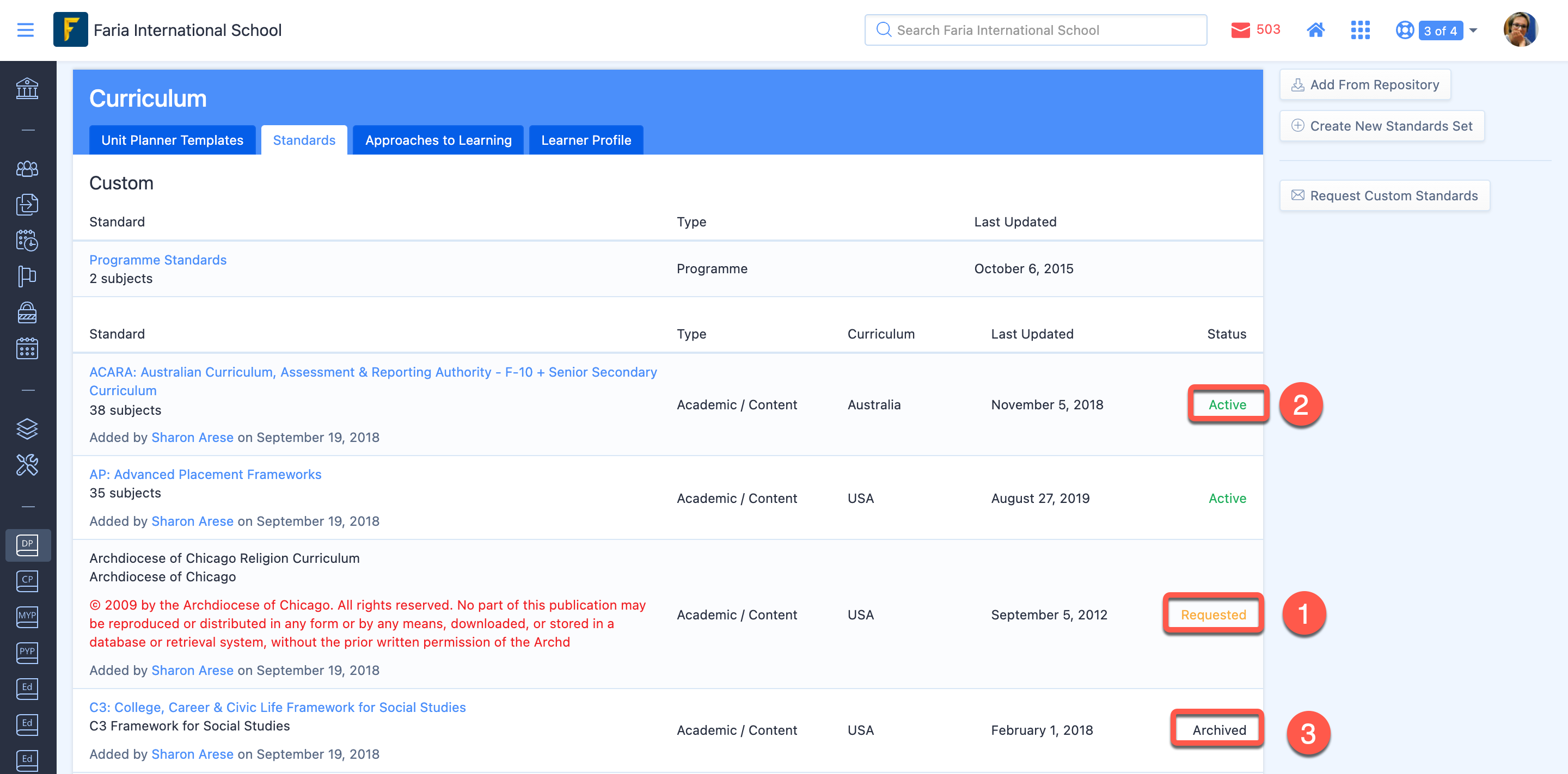Open the people group sidebar icon
This screenshot has width=1568, height=774.
[27, 169]
